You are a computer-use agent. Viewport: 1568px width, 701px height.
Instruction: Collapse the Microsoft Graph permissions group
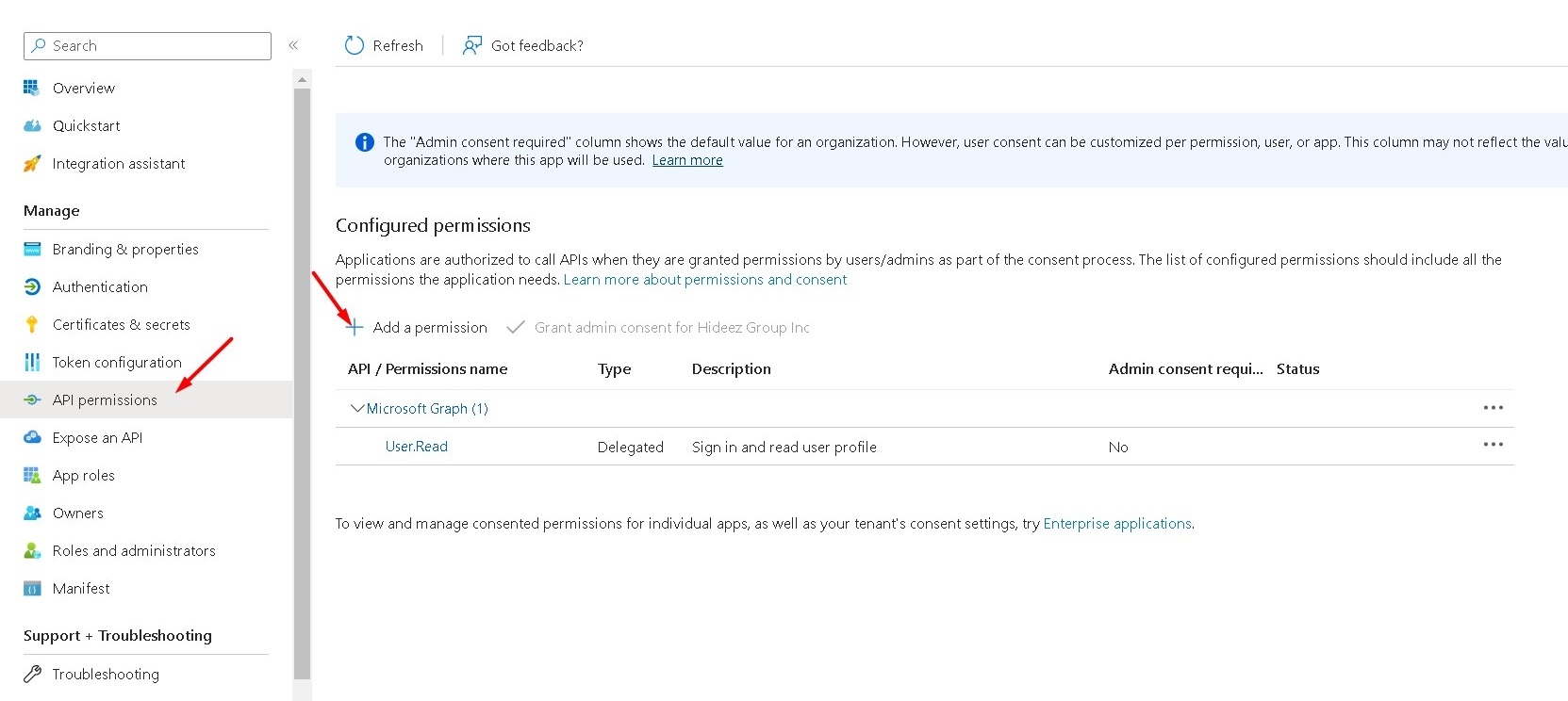click(x=356, y=408)
